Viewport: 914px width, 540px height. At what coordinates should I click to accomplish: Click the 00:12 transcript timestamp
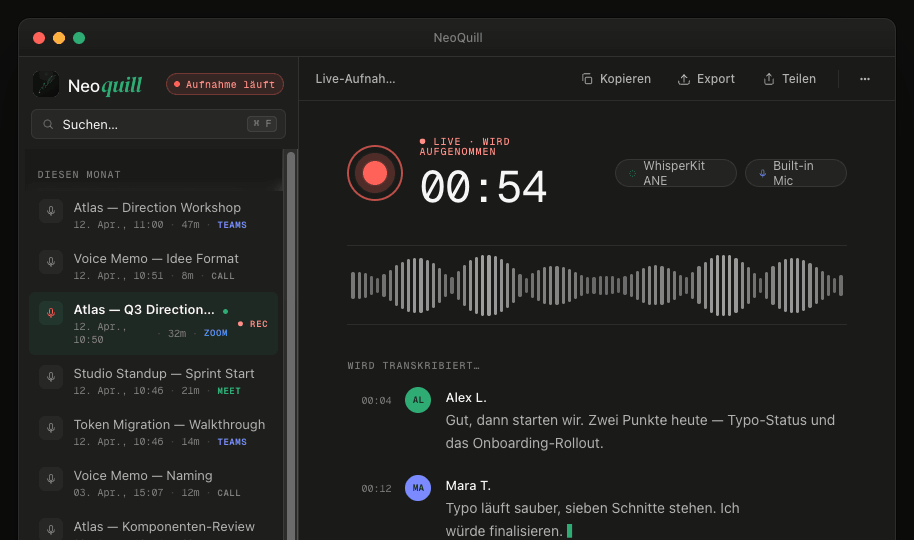[x=376, y=489]
